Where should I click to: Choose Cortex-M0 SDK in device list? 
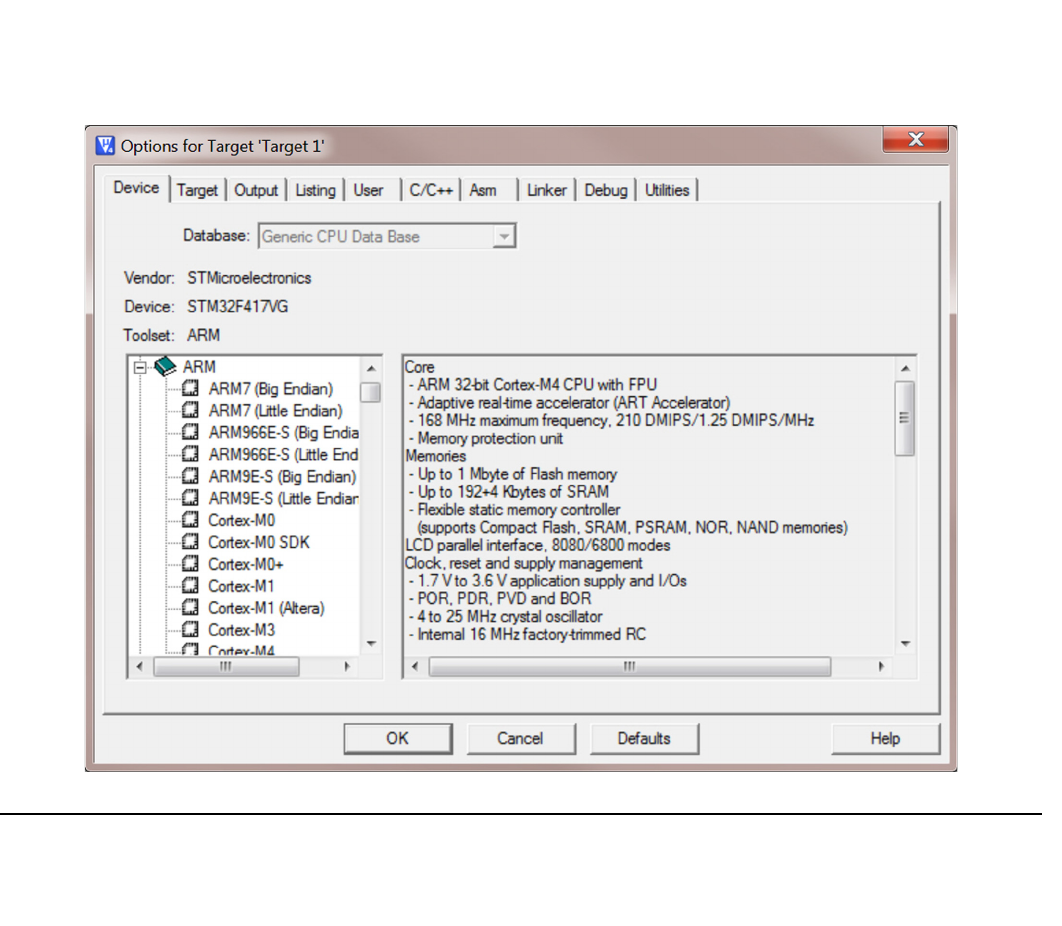[x=259, y=542]
